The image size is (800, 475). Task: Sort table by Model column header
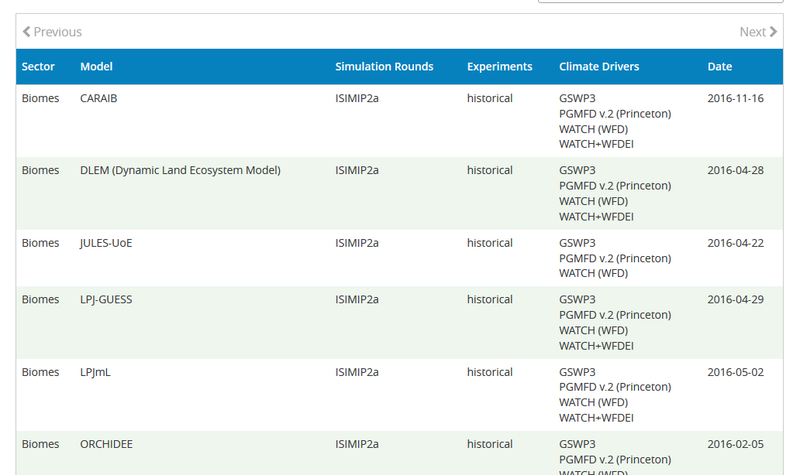[x=96, y=66]
